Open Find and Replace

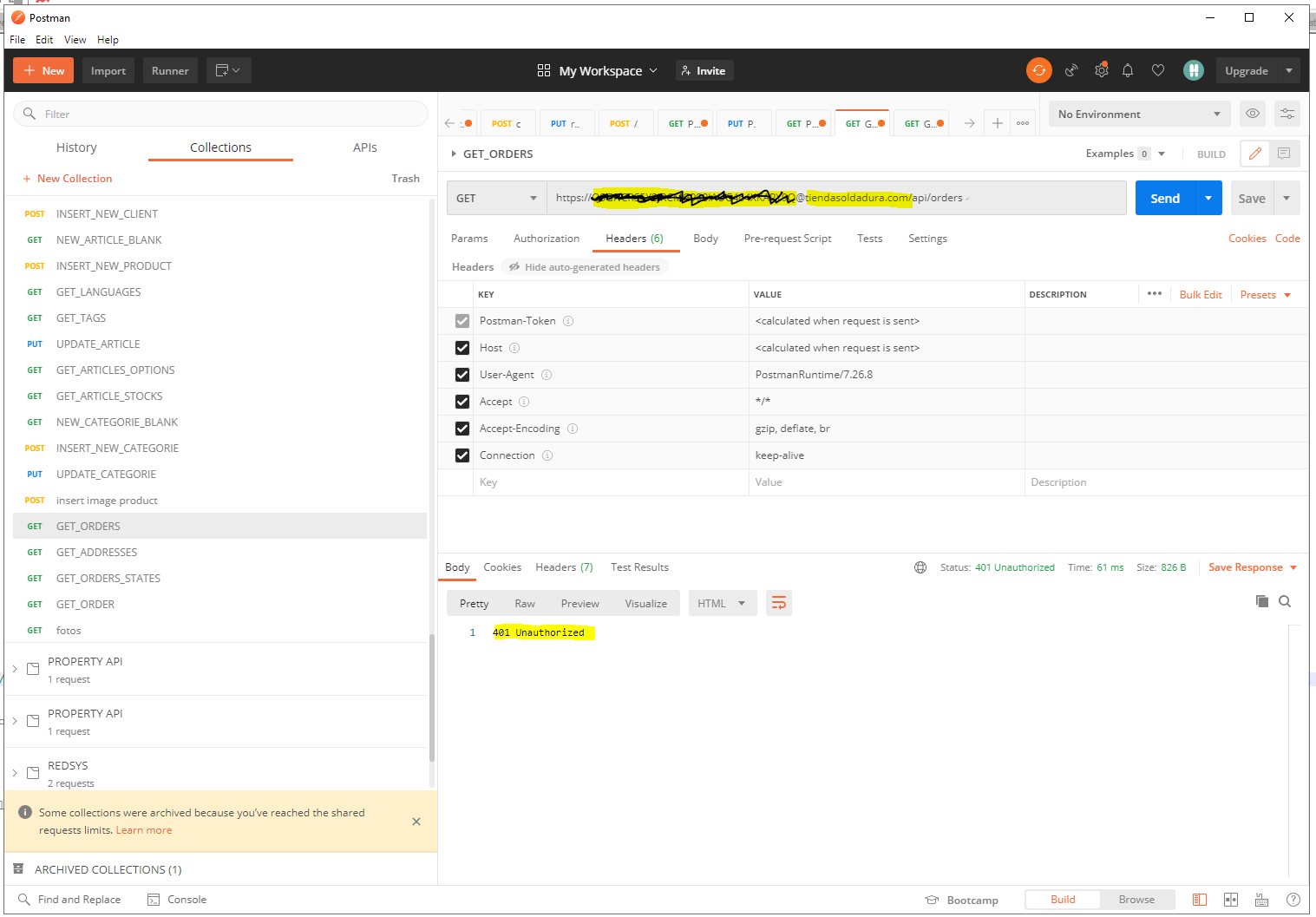pos(69,900)
